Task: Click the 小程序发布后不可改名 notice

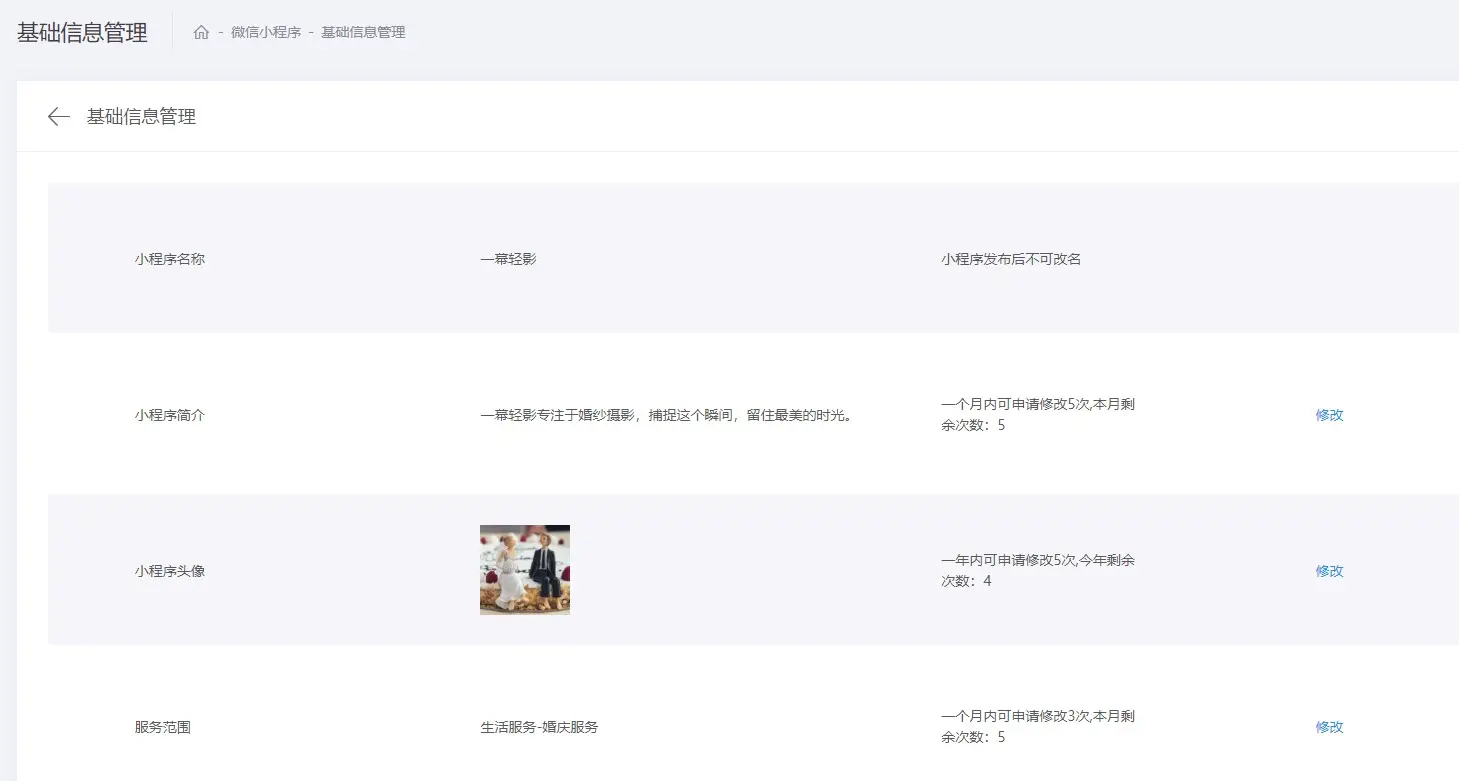Action: click(1011, 259)
